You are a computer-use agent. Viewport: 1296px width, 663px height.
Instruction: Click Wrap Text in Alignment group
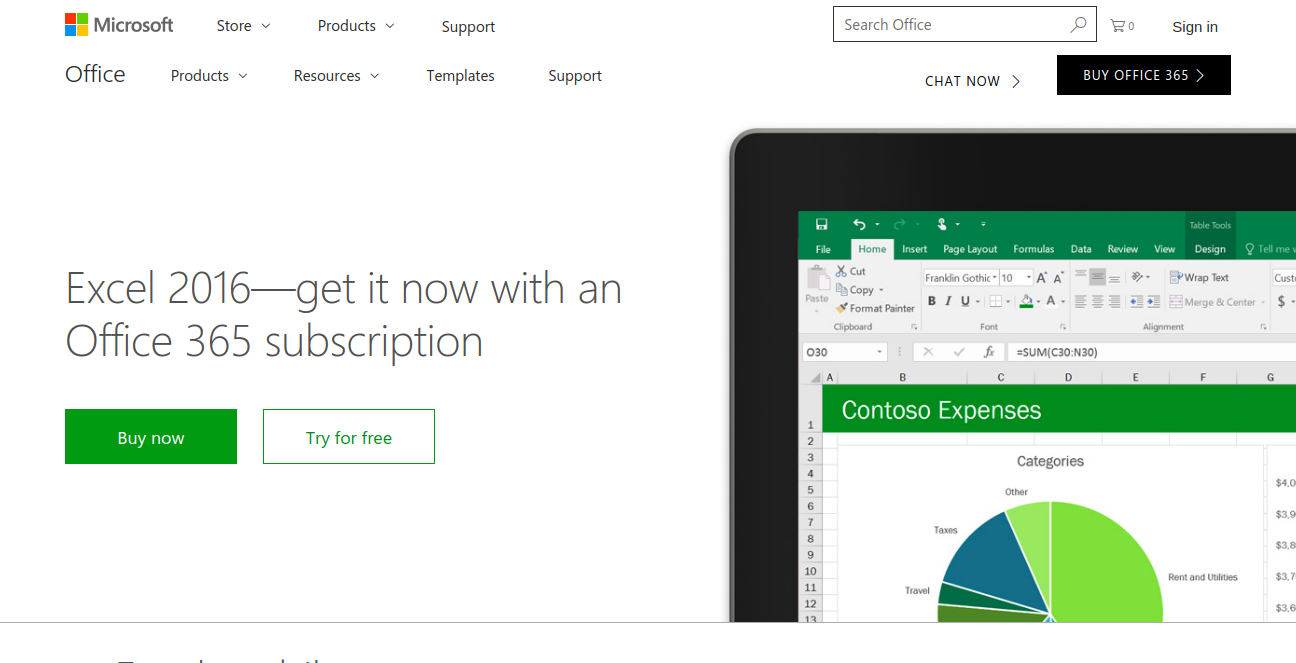click(x=1199, y=278)
